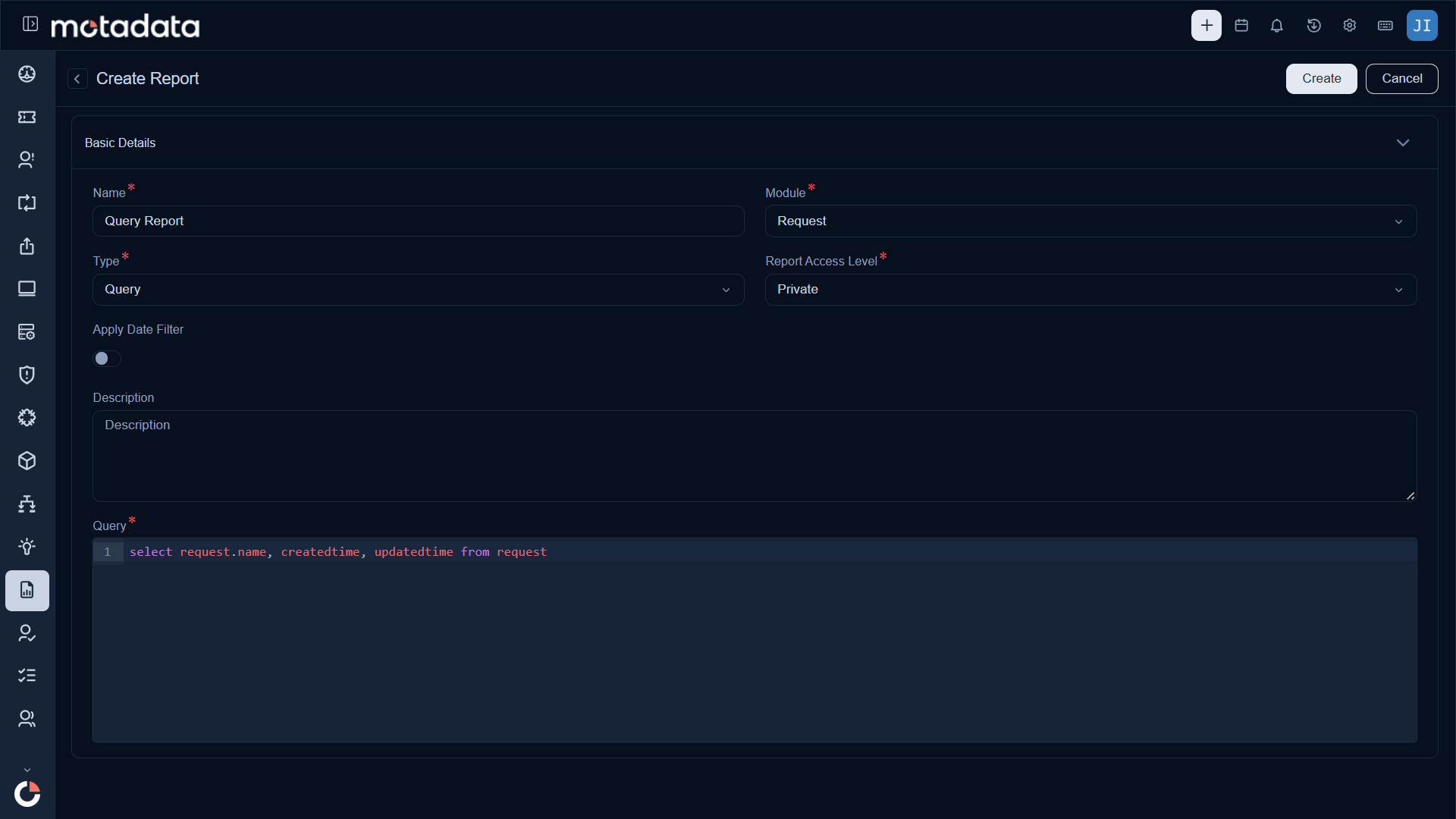Viewport: 1456px width, 819px height.
Task: Open users group icon in sidebar
Action: pyautogui.click(x=27, y=719)
